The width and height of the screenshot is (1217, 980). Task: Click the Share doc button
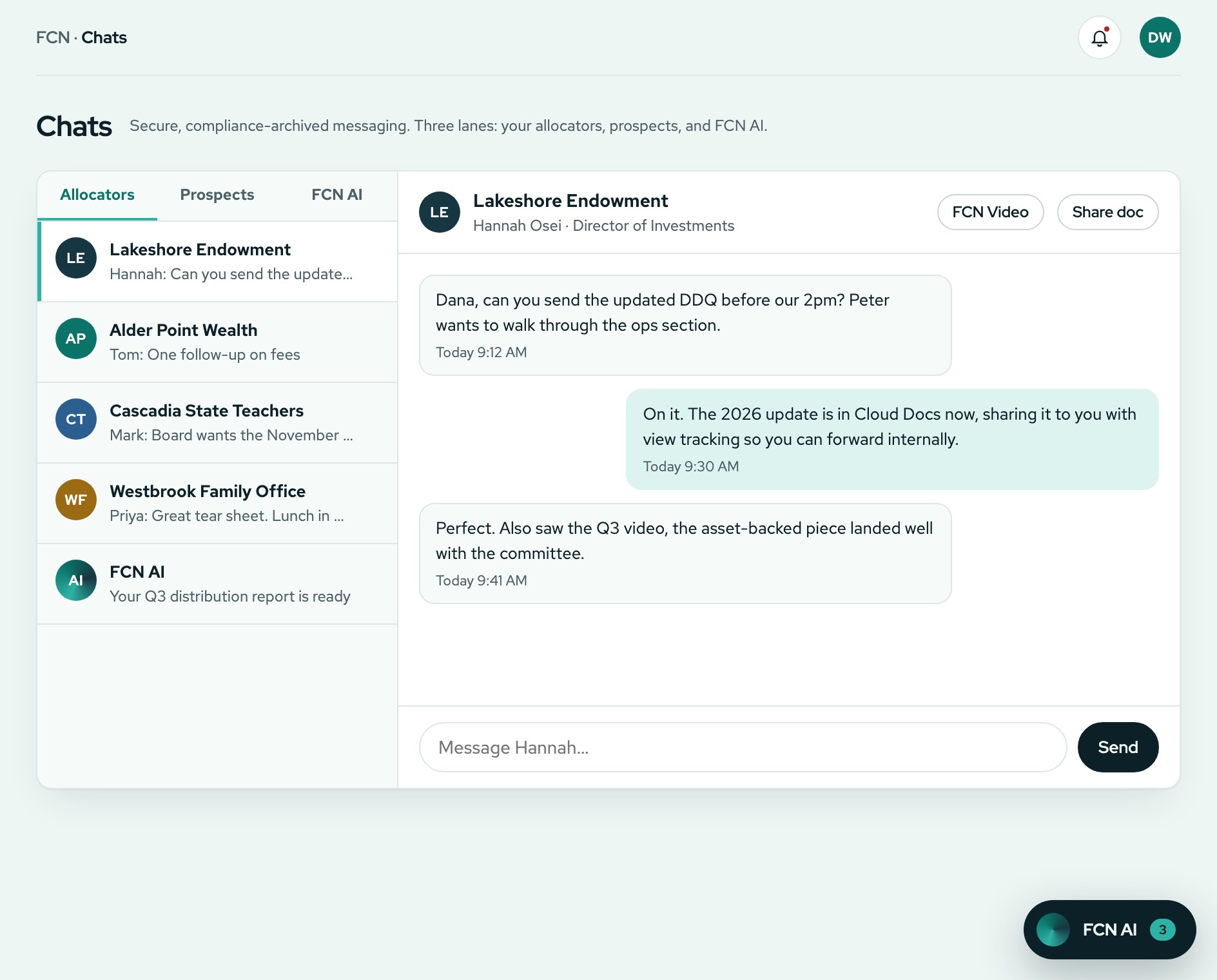pos(1107,212)
